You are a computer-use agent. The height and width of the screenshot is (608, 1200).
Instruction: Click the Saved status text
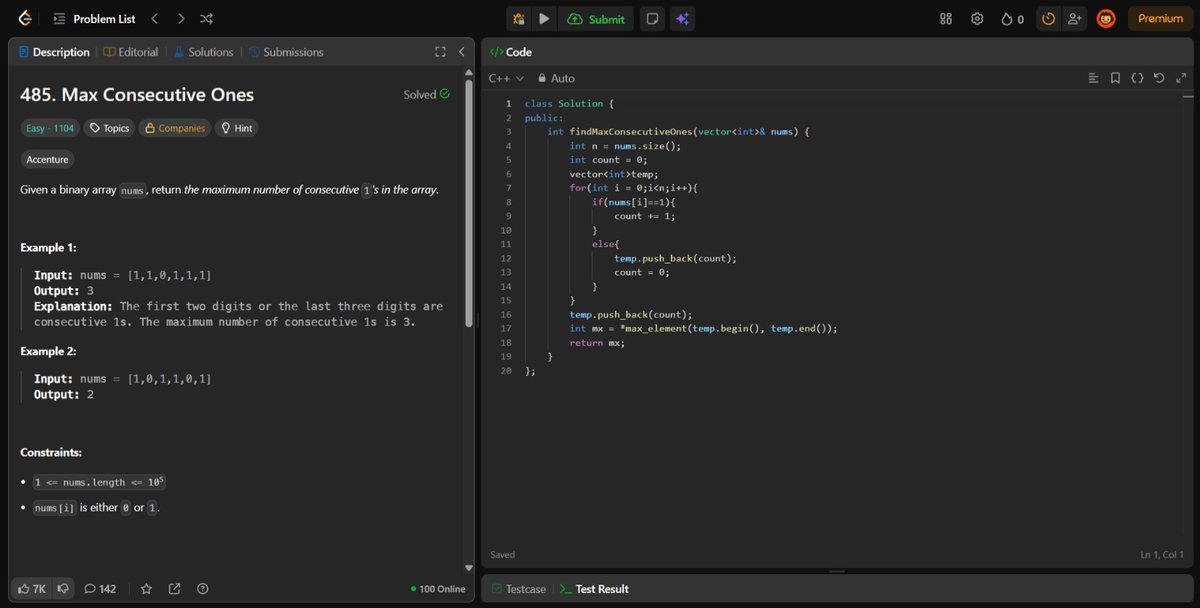[503, 555]
